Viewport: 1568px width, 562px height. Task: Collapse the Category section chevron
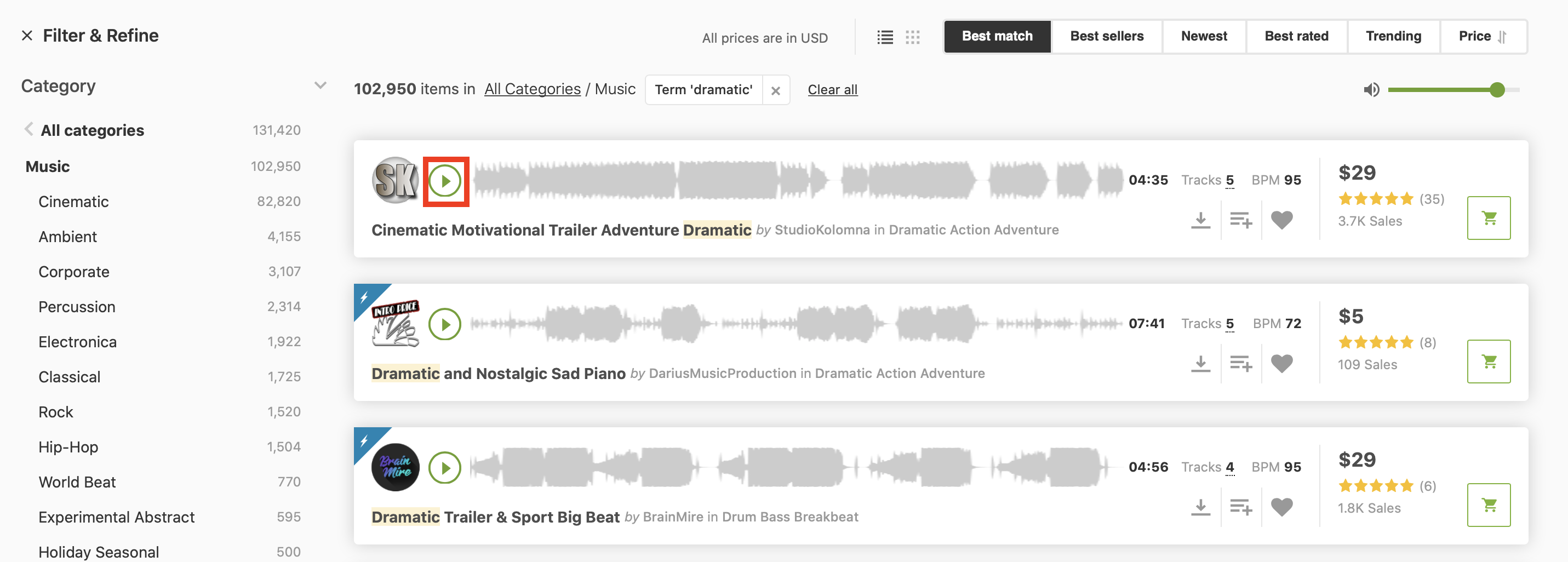click(x=320, y=86)
